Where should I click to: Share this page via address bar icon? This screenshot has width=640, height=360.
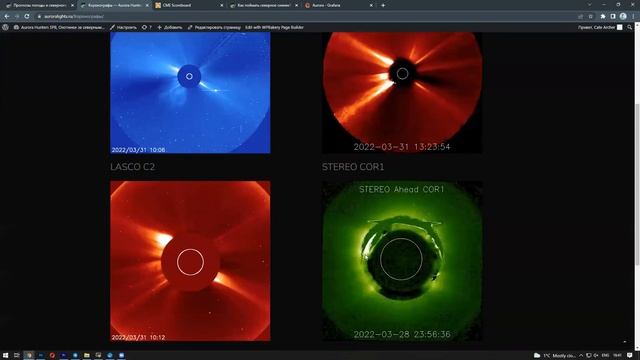tap(580, 16)
